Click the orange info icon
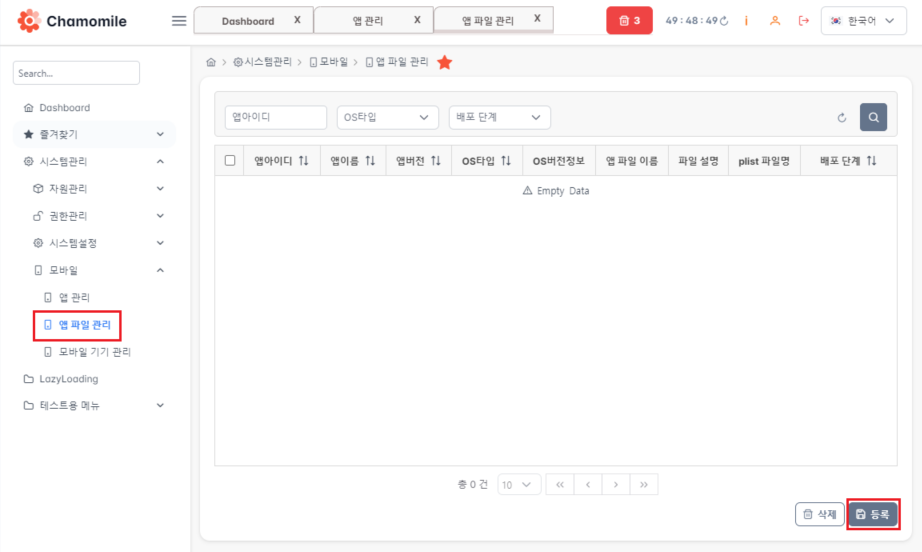This screenshot has width=922, height=552. (747, 21)
